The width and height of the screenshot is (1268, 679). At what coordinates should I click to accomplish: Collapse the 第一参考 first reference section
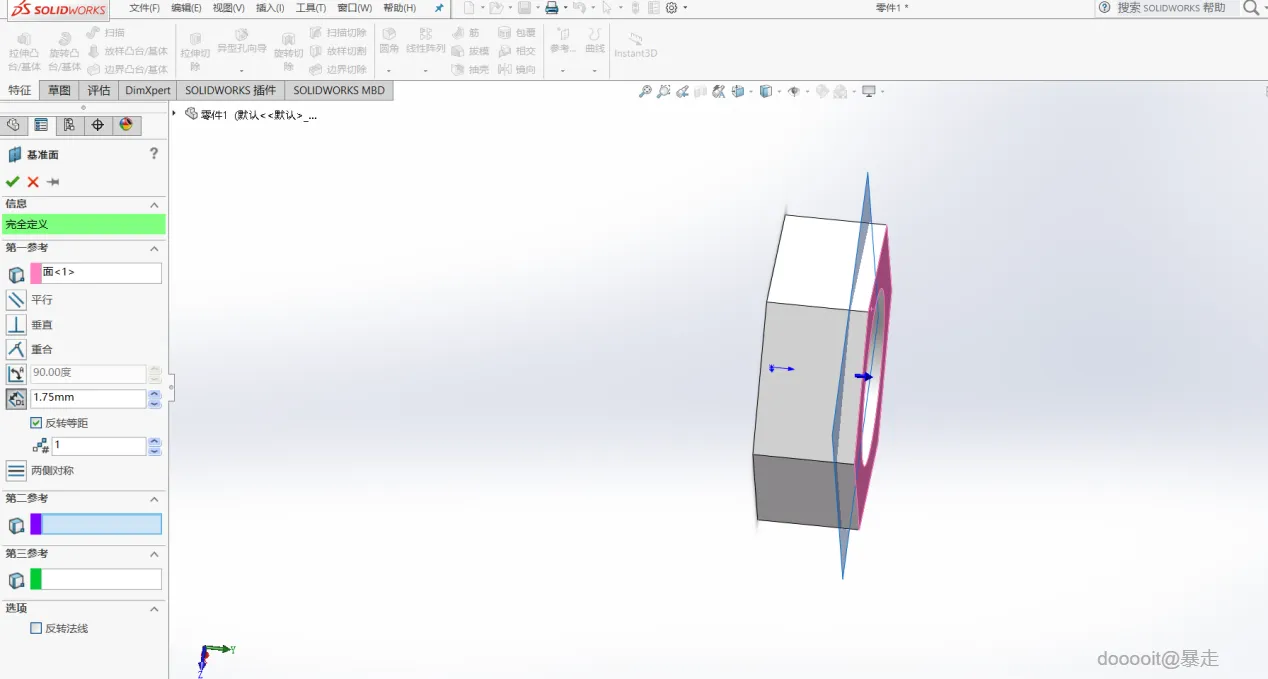(x=154, y=248)
